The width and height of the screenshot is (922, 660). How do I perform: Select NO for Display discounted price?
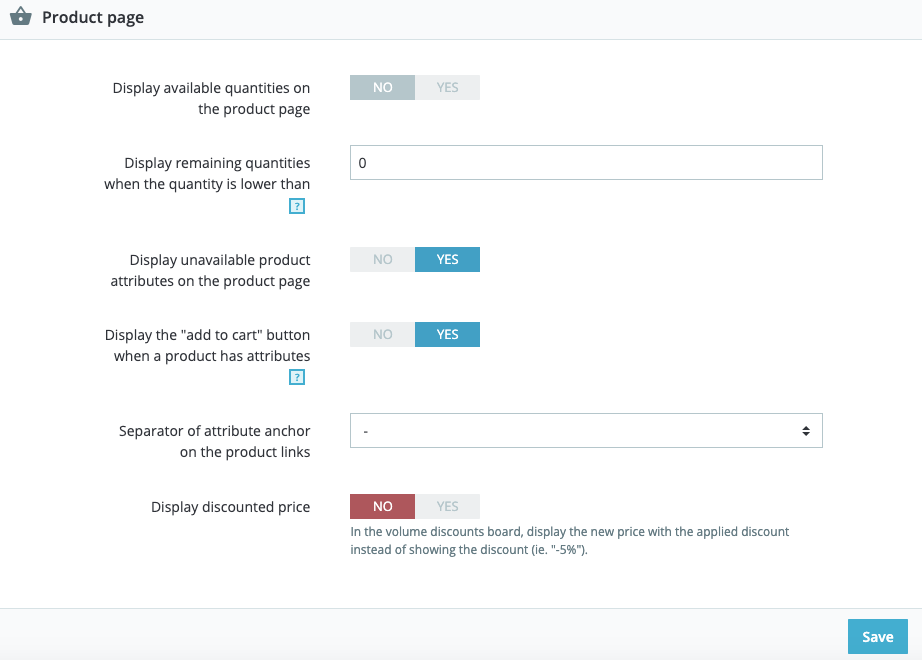pyautogui.click(x=382, y=506)
